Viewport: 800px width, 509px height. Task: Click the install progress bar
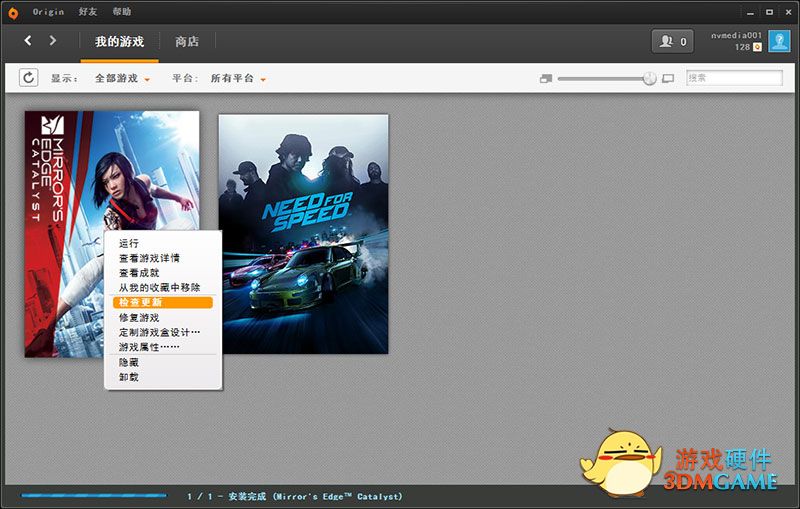(x=94, y=495)
